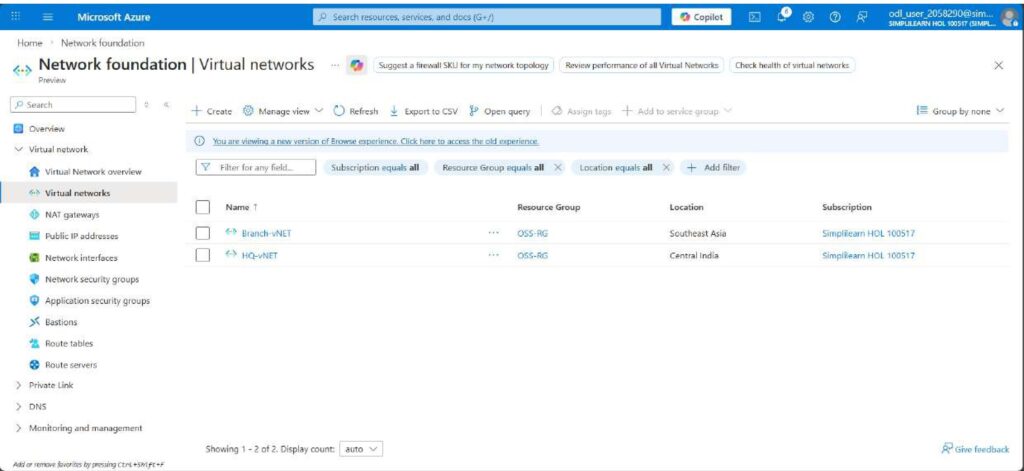Remove the Location equals all filter
The width and height of the screenshot is (1024, 471).
(x=666, y=168)
